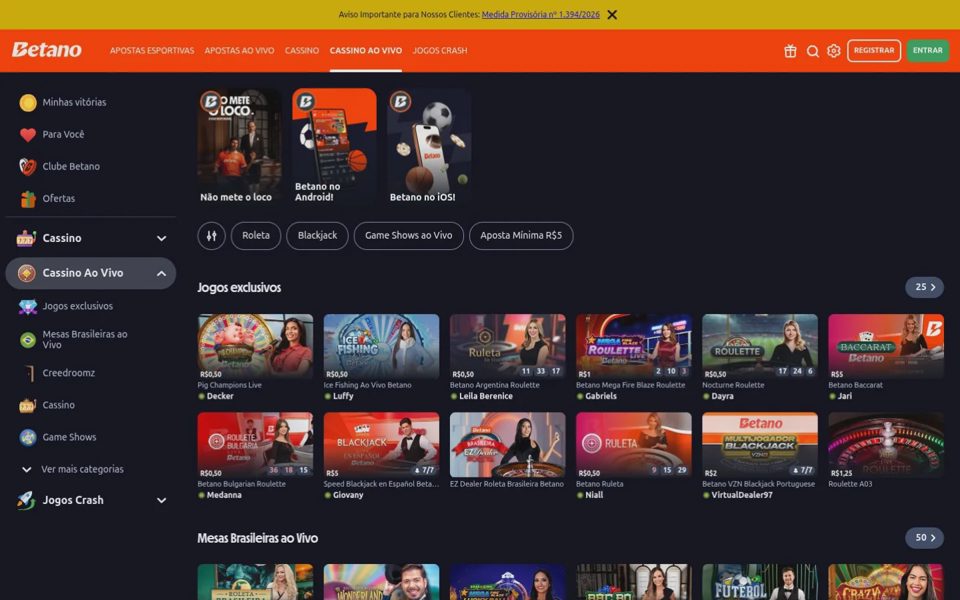
Task: Open the settings gear icon
Action: tap(833, 51)
